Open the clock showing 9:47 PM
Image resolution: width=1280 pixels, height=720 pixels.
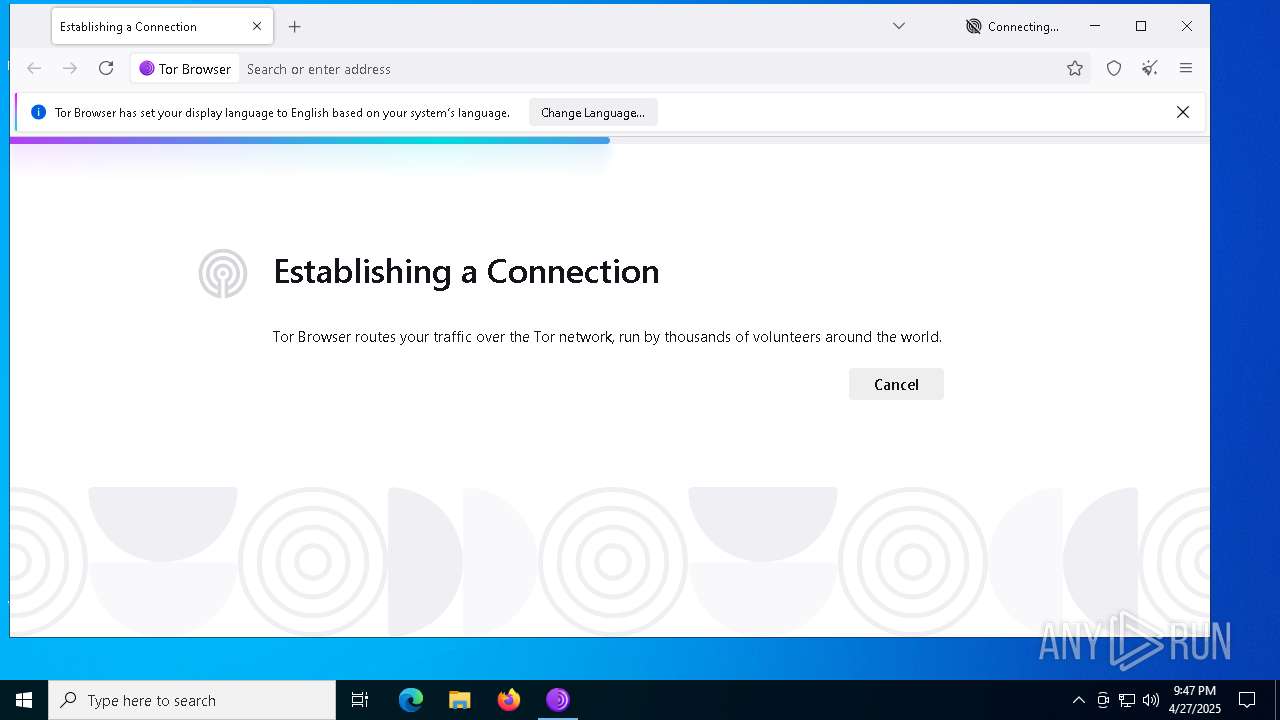coord(1195,700)
